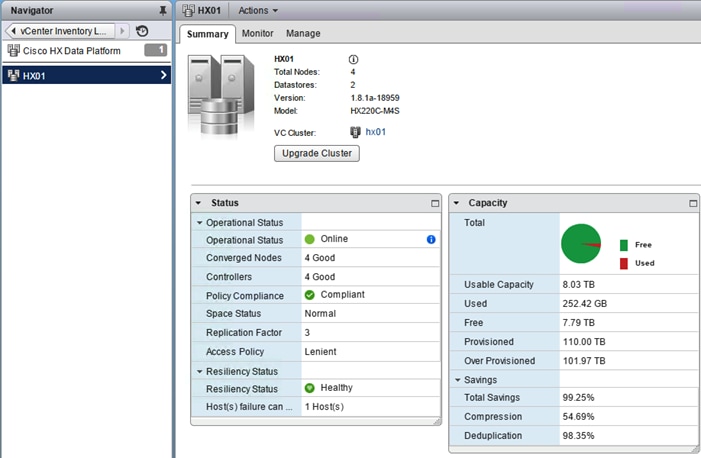Expand the HX01 chevron in Navigator
701x458 pixels.
point(163,75)
